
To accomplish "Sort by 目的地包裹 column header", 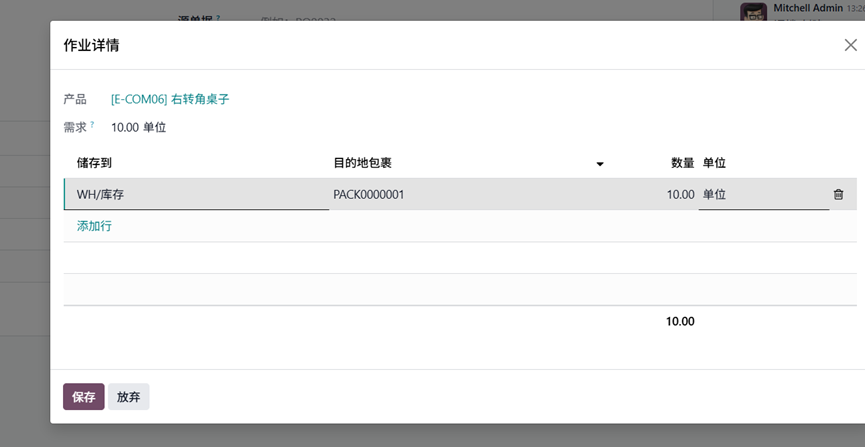I will 362,163.
